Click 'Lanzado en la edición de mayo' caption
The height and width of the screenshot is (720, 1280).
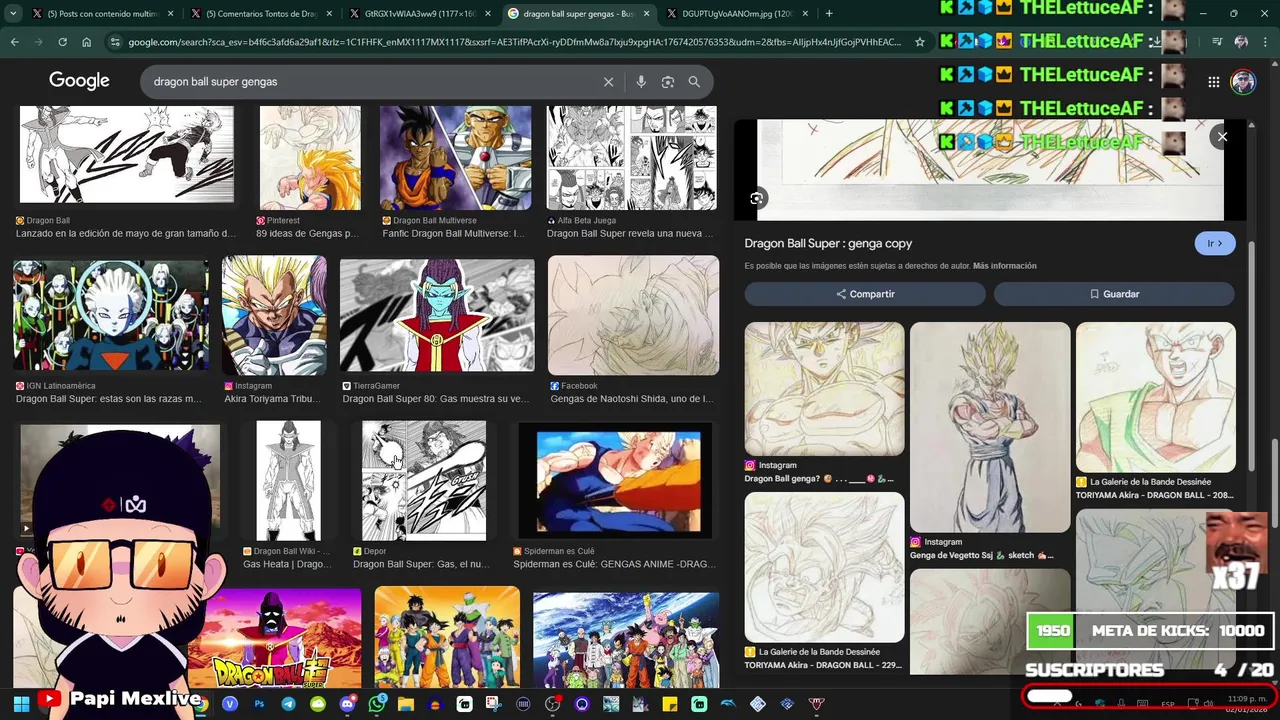pyautogui.click(x=126, y=233)
